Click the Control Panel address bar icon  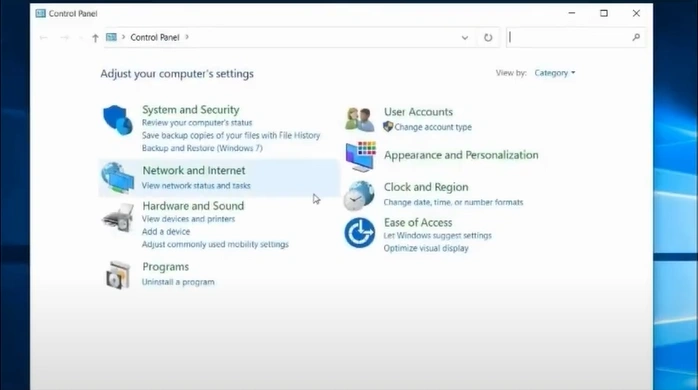(x=111, y=37)
